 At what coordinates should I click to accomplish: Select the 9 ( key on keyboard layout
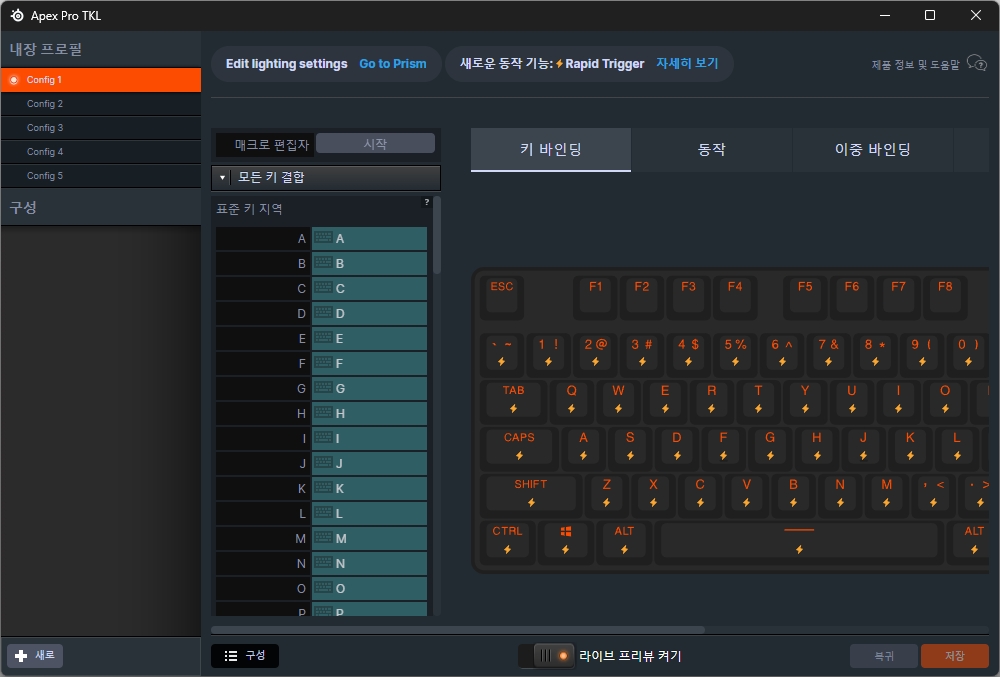pyautogui.click(x=922, y=353)
